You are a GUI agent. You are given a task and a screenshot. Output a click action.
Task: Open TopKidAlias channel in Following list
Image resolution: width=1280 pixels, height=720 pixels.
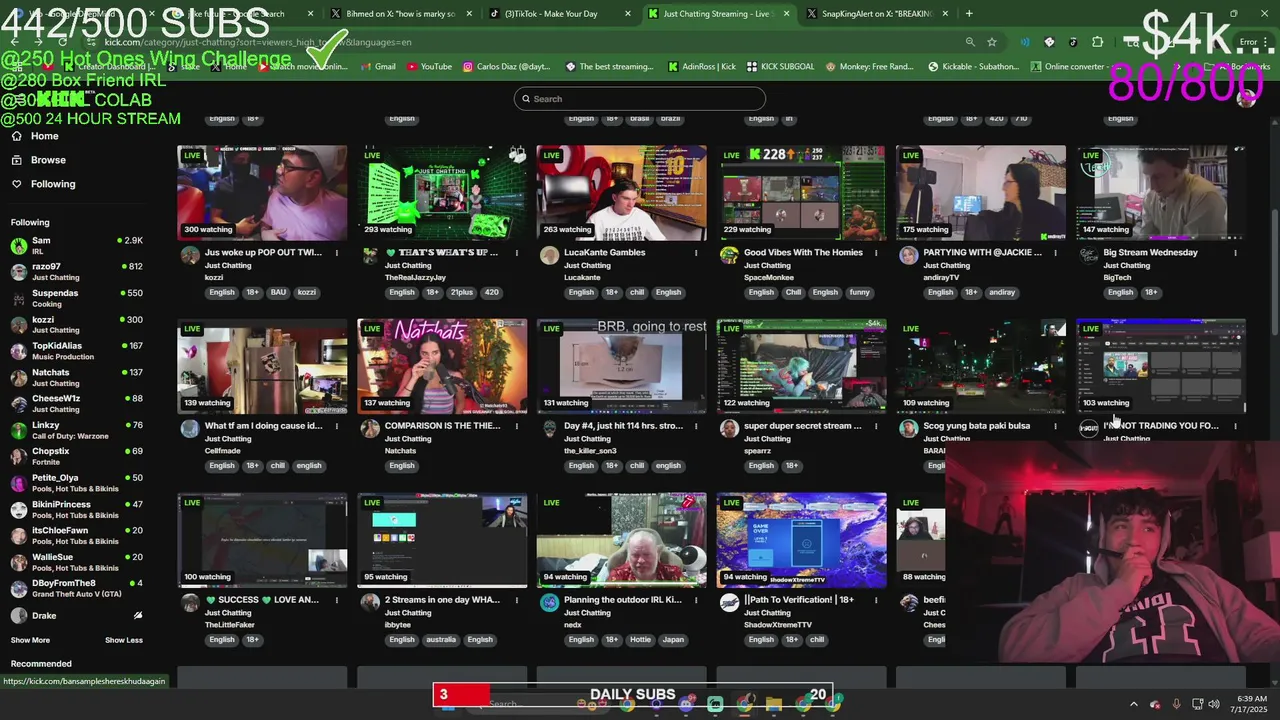[x=77, y=351]
